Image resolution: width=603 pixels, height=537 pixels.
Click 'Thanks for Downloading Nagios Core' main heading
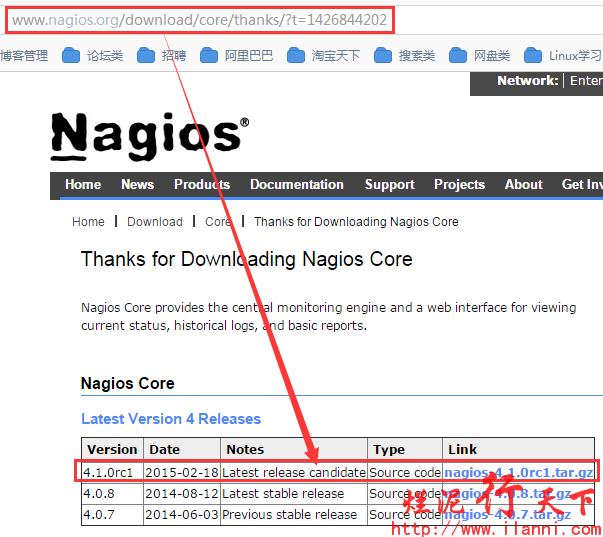(247, 259)
